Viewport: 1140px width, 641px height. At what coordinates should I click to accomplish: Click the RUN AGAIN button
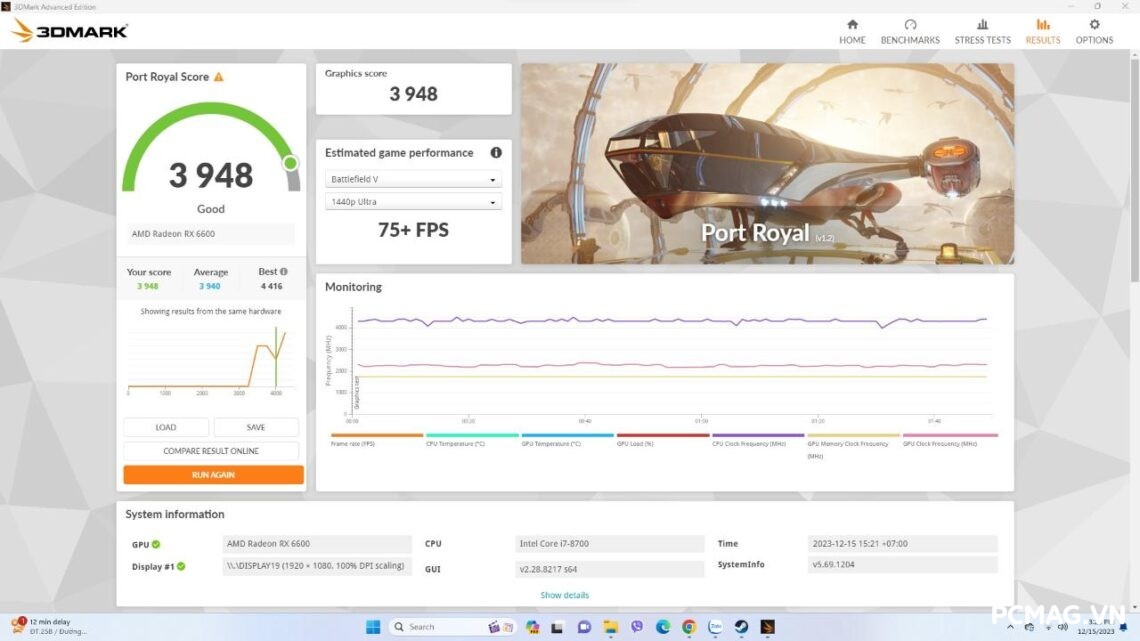click(x=213, y=474)
